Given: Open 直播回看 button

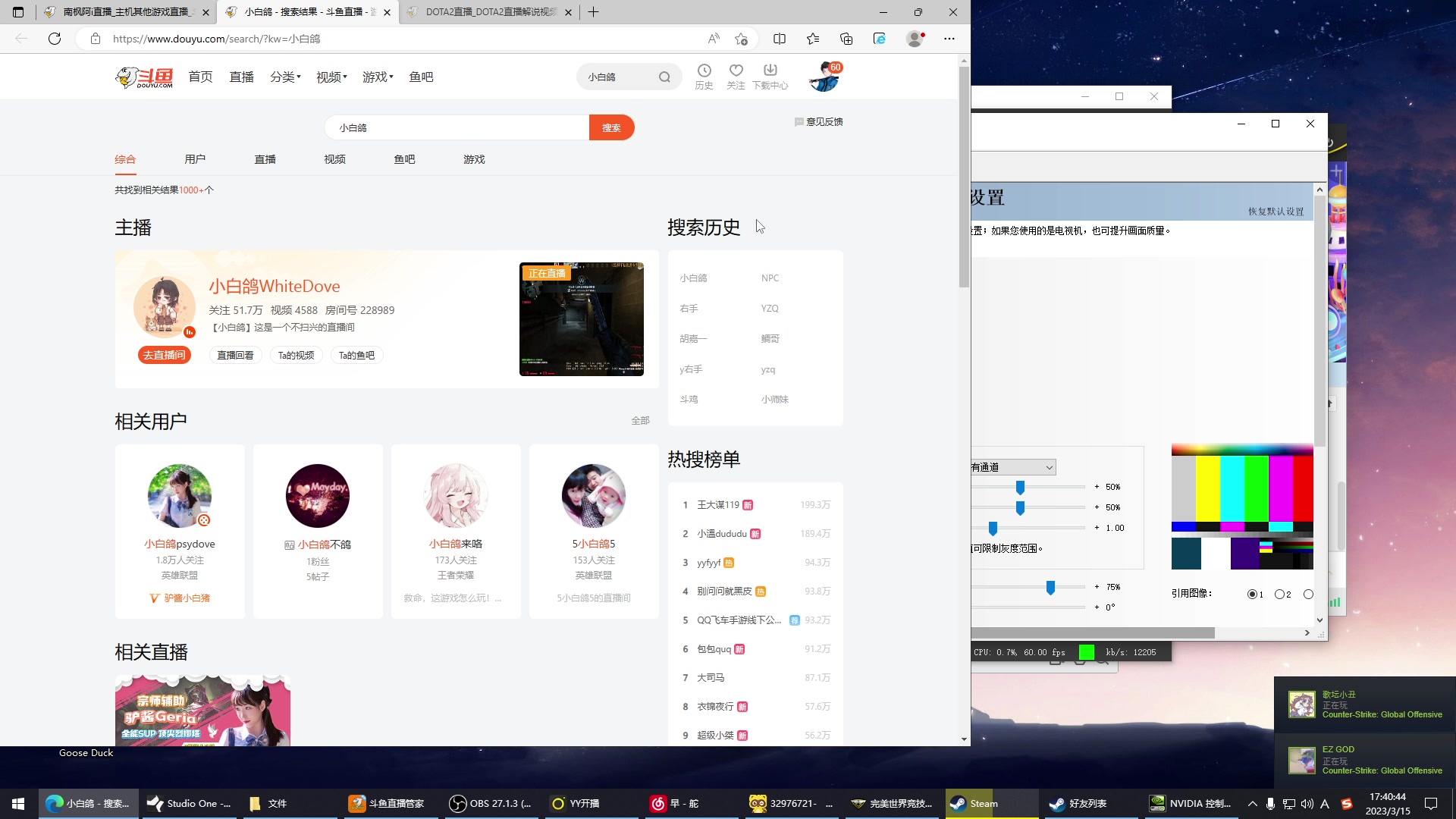Looking at the screenshot, I should tap(235, 355).
